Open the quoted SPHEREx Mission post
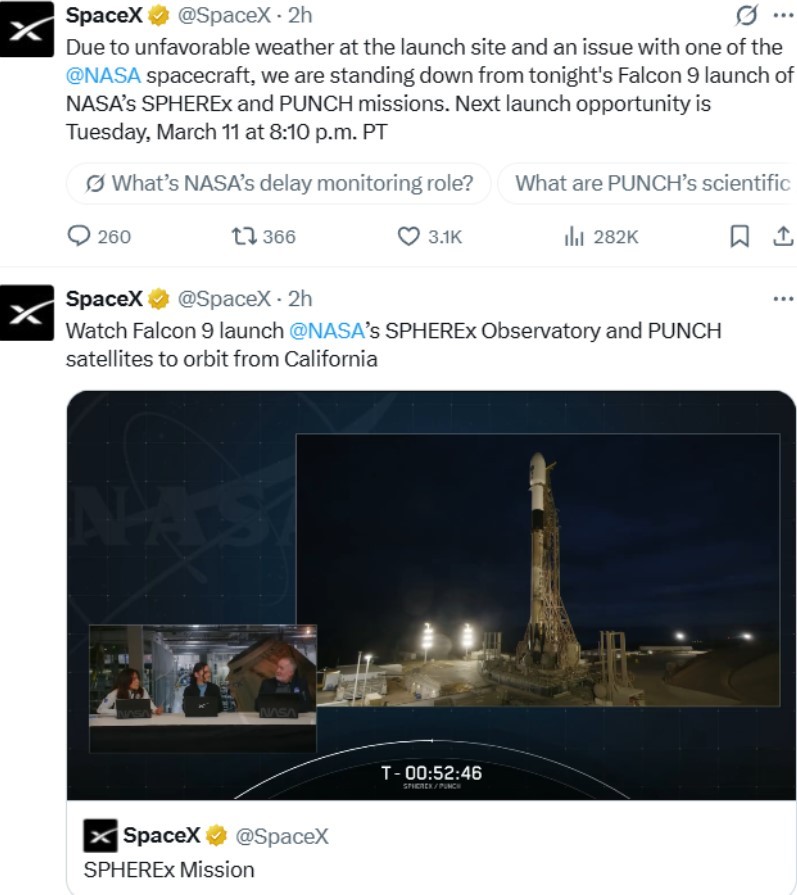The width and height of the screenshot is (797, 895). point(431,847)
